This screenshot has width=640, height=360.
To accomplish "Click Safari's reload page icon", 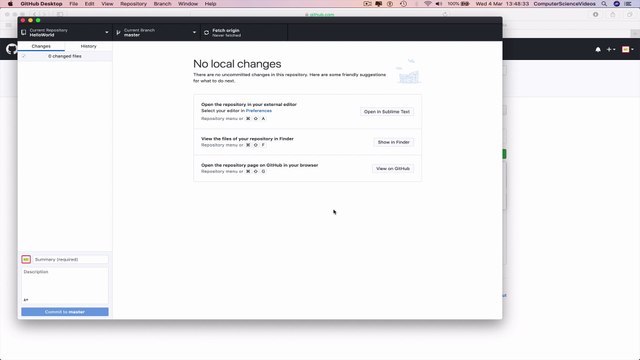I will tap(445, 14).
